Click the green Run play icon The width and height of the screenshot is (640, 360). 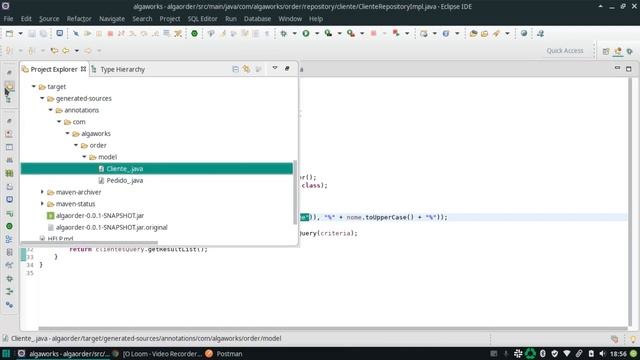click(x=306, y=33)
